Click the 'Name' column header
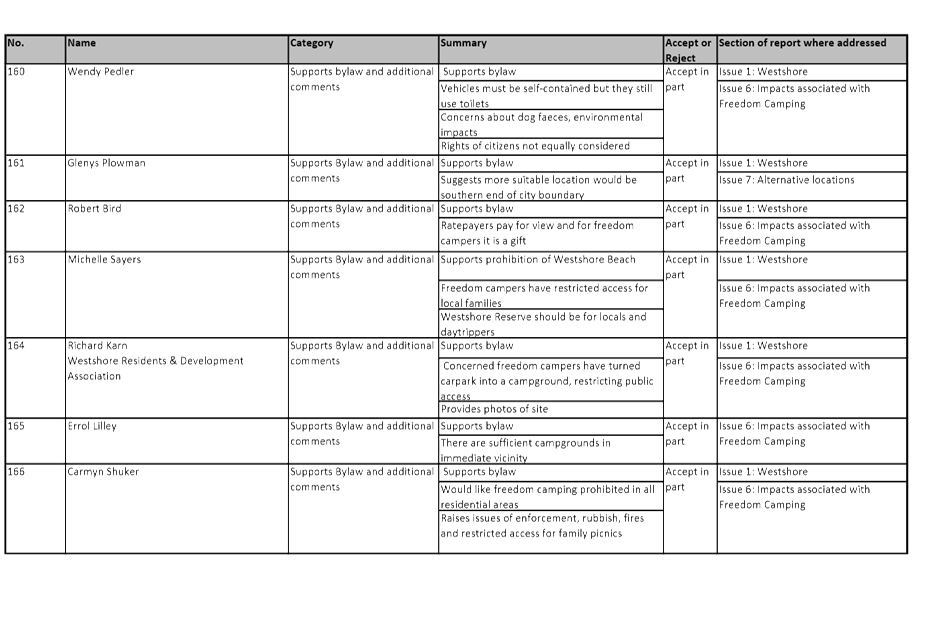This screenshot has width=925, height=638. tap(177, 50)
